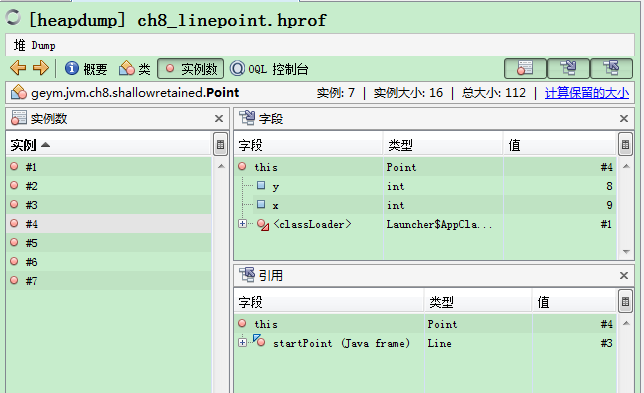
Task: Click the [heapdump] ch8_linepoint.hprof title
Action: 177,20
